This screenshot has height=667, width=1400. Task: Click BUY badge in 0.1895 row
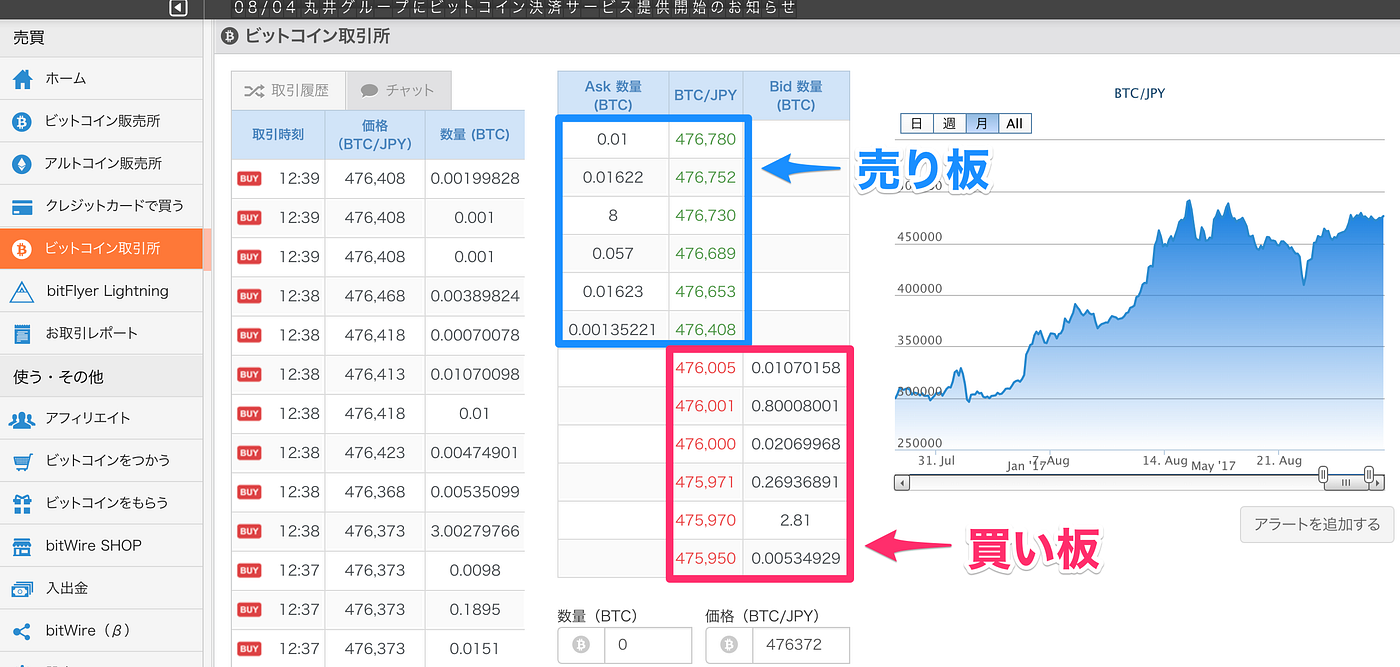click(x=249, y=609)
